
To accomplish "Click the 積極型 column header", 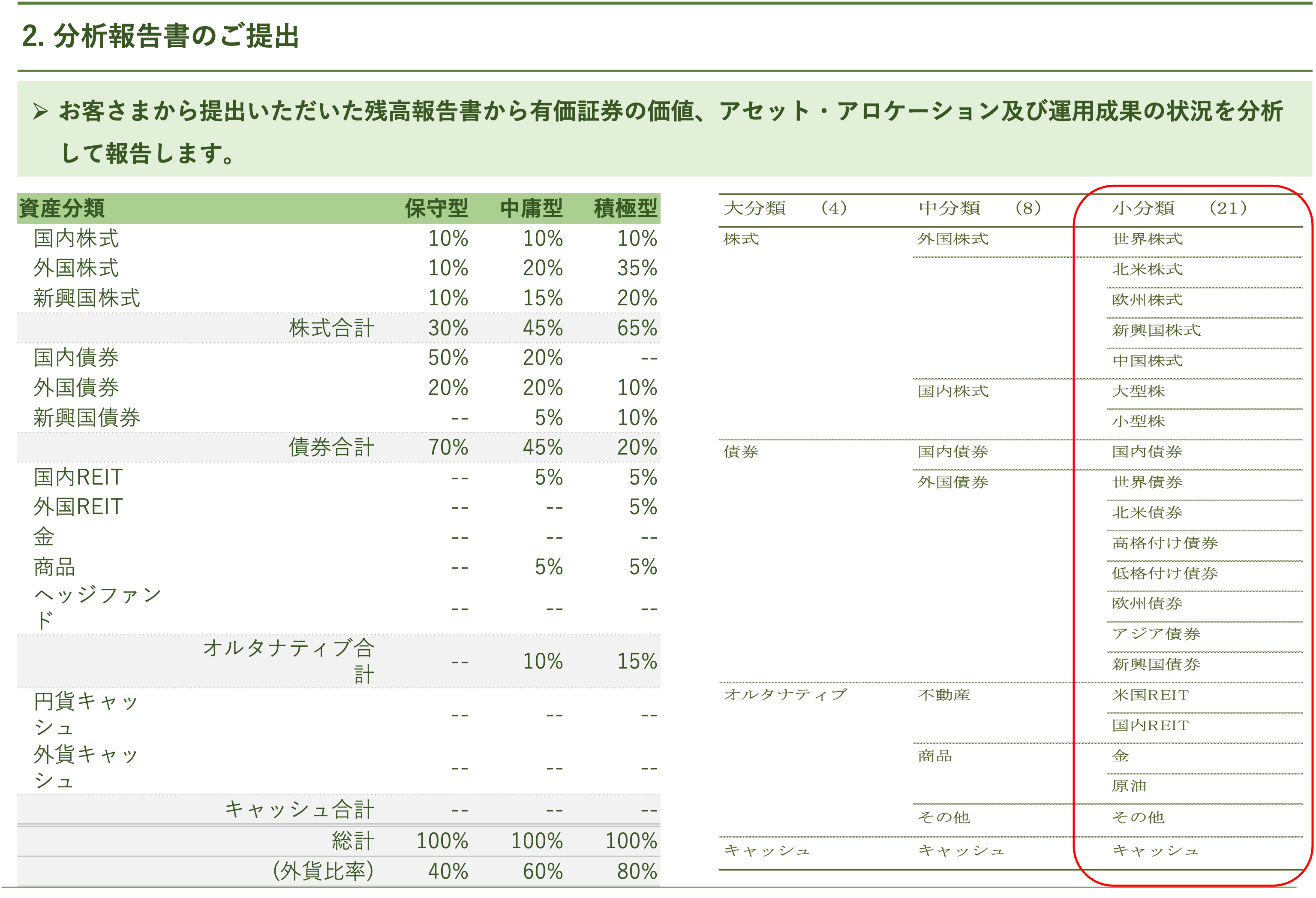I will click(625, 208).
